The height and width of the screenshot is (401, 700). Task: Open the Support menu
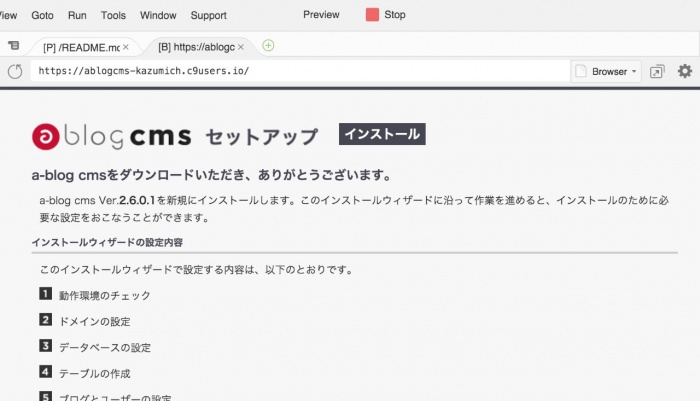(x=208, y=16)
